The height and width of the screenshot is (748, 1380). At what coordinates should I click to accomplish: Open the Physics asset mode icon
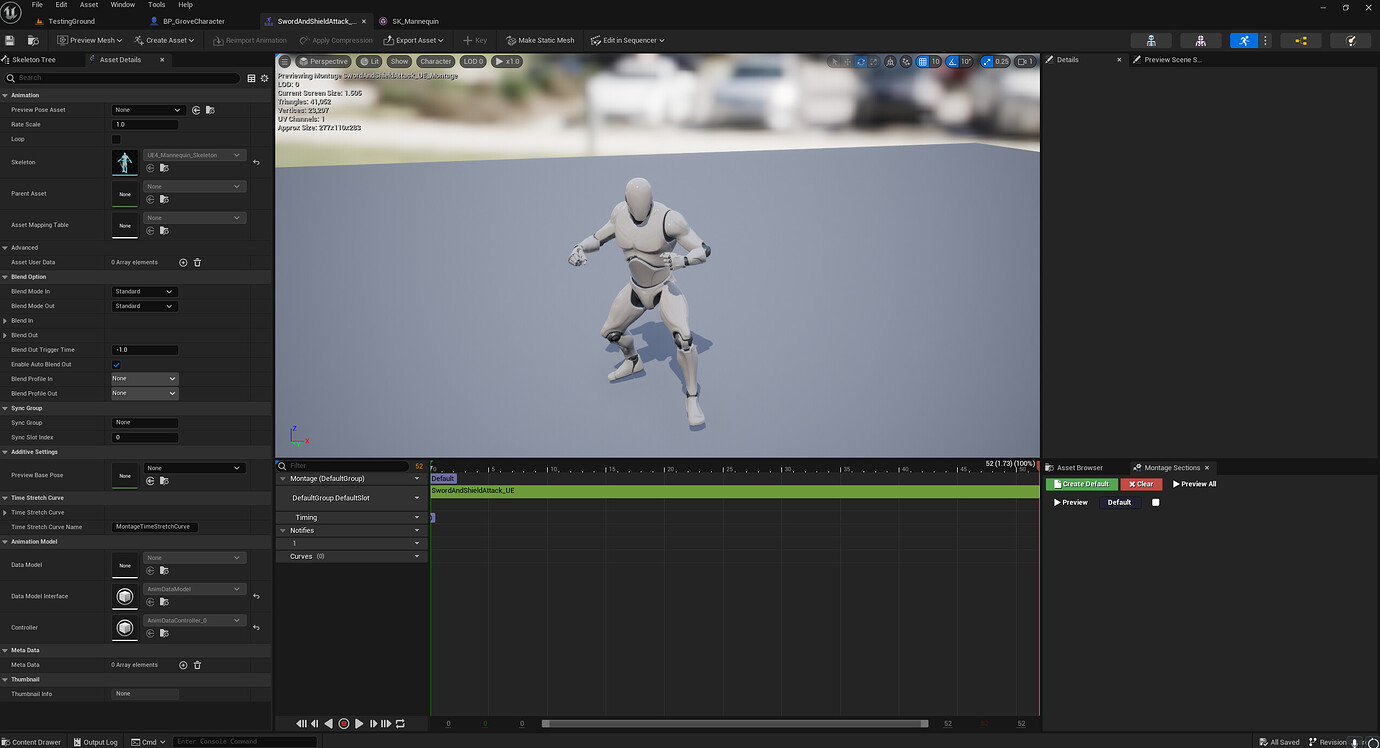click(x=1351, y=40)
